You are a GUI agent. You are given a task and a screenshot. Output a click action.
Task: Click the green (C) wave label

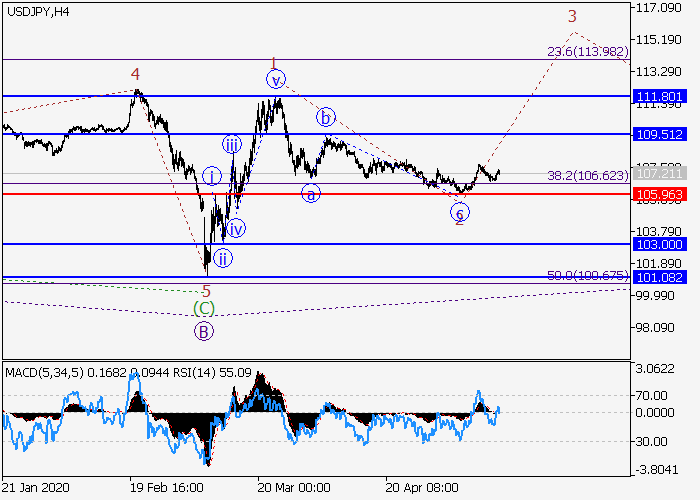[x=204, y=309]
